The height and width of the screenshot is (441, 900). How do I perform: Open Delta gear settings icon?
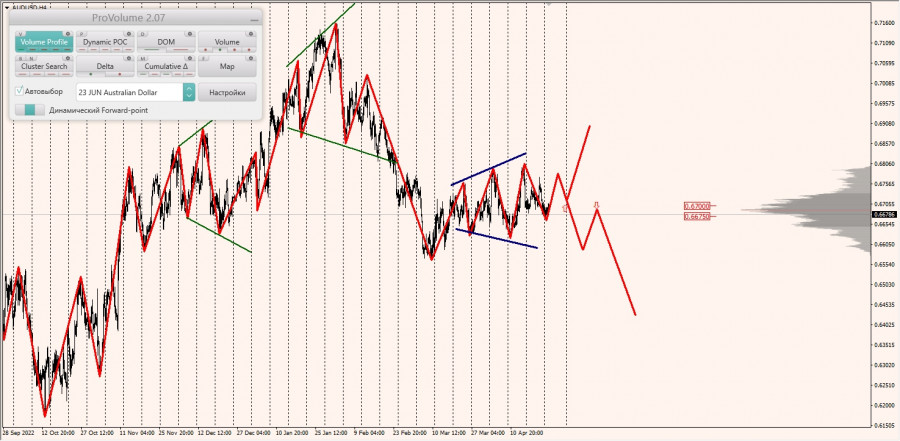click(x=129, y=59)
